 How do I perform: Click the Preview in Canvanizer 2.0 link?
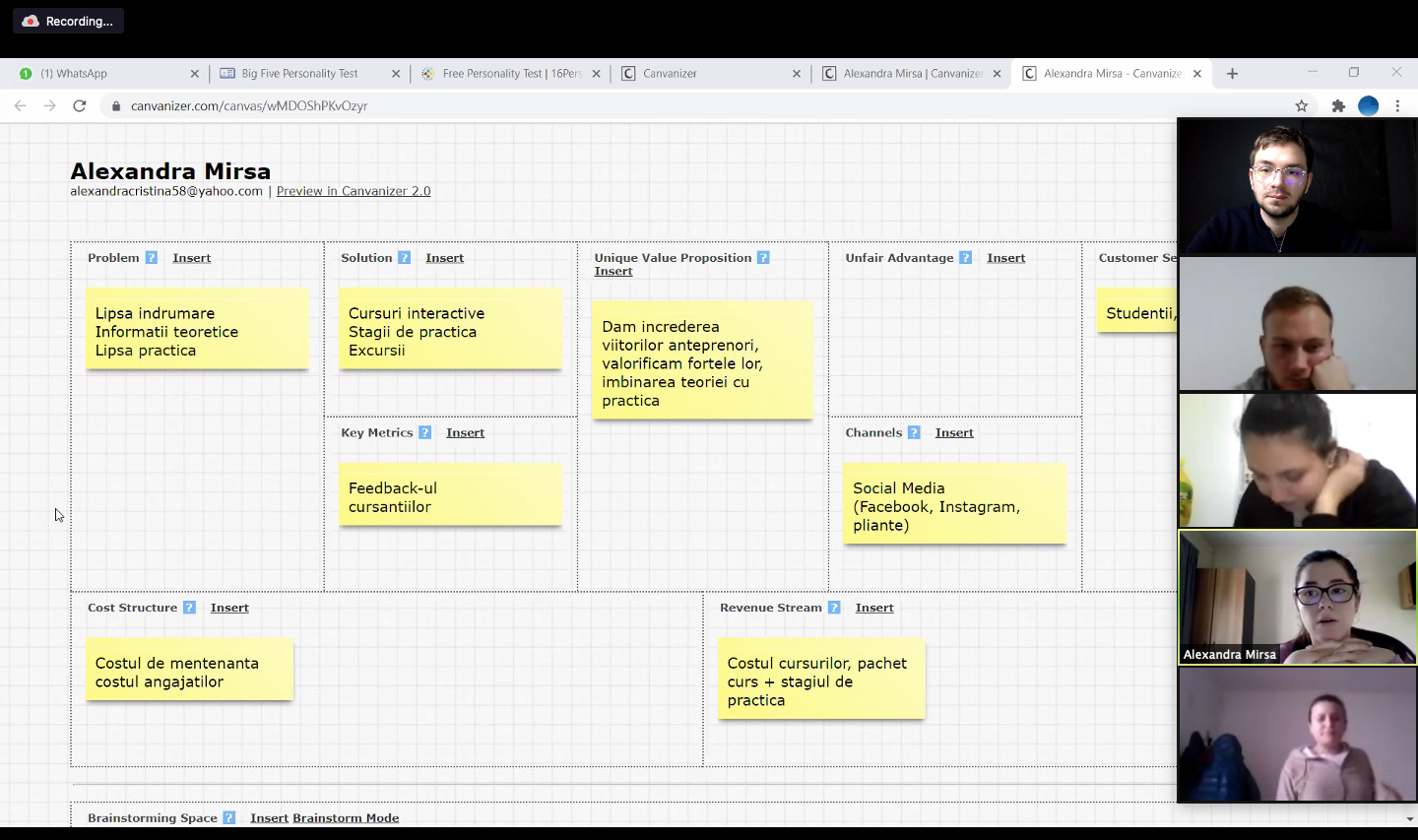pos(354,191)
